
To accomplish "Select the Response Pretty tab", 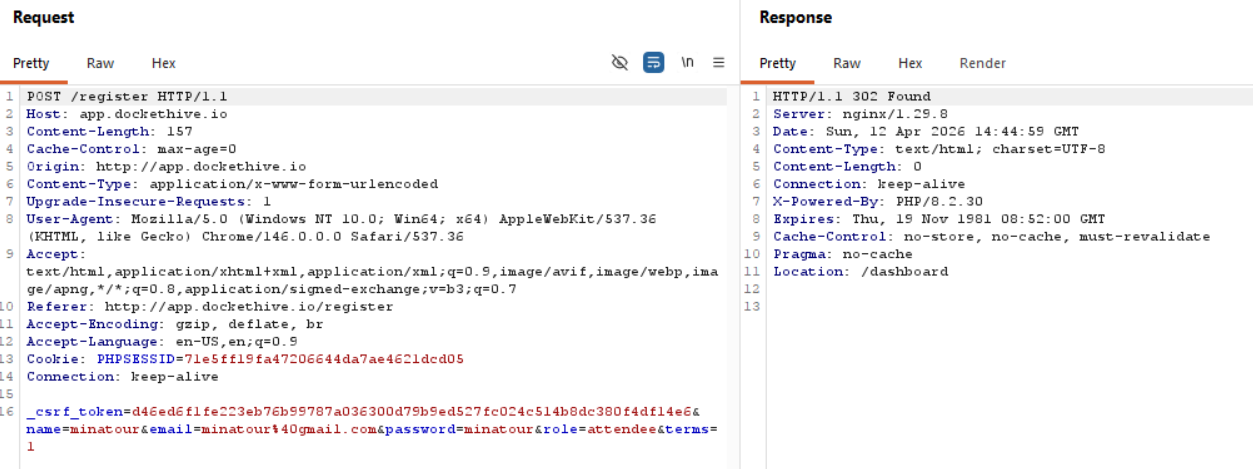I will pyautogui.click(x=777, y=63).
